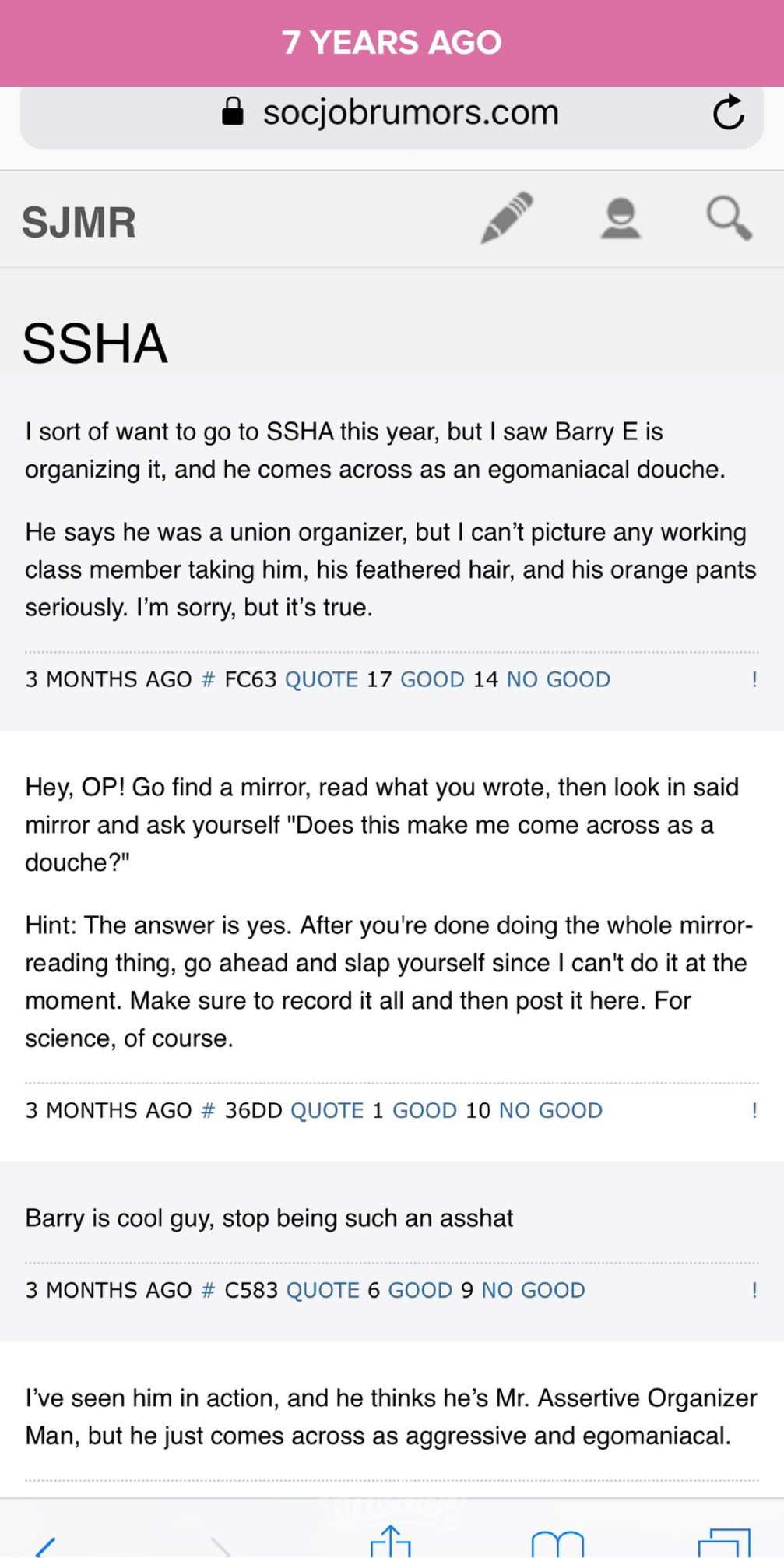Tap the Safari share icon

[390, 1542]
